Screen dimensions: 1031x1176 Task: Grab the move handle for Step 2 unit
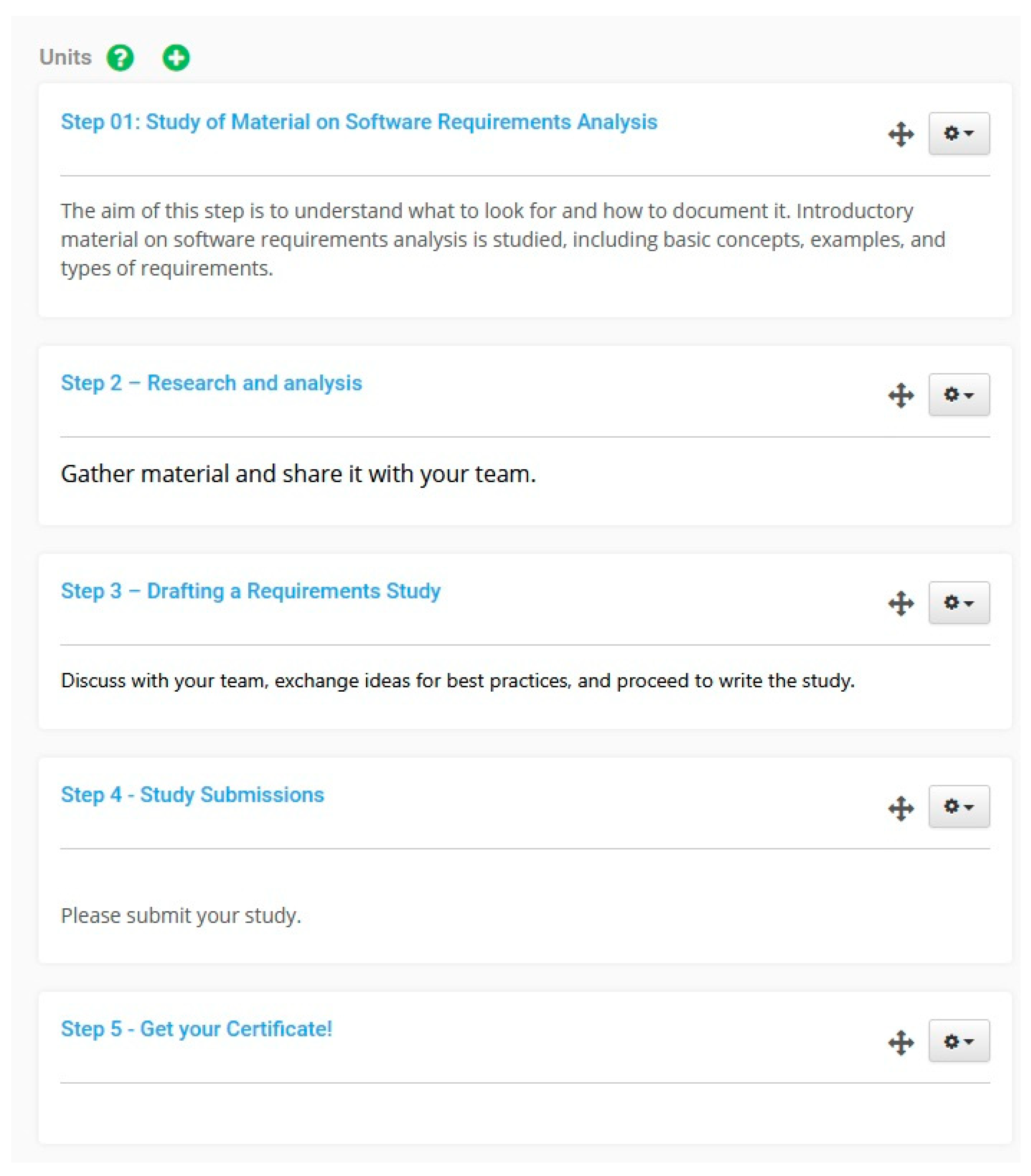pyautogui.click(x=901, y=396)
